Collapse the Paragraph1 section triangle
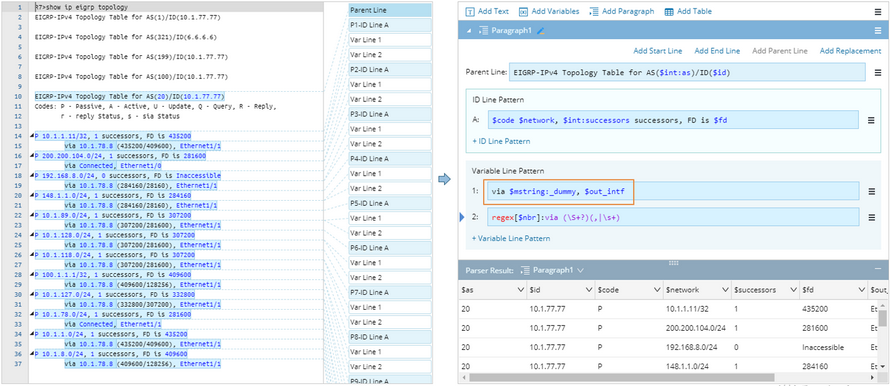 coord(469,31)
